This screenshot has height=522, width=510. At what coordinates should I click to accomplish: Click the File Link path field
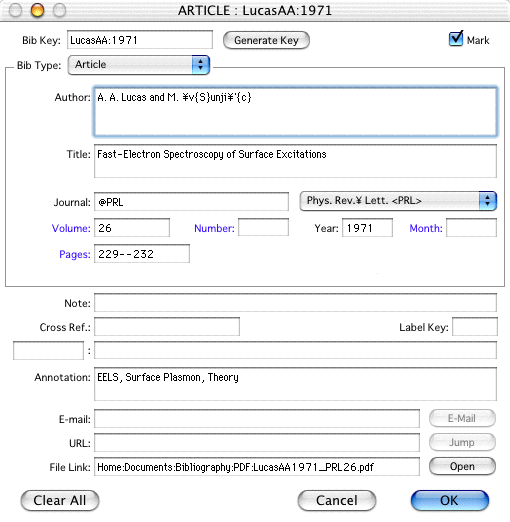pyautogui.click(x=257, y=467)
